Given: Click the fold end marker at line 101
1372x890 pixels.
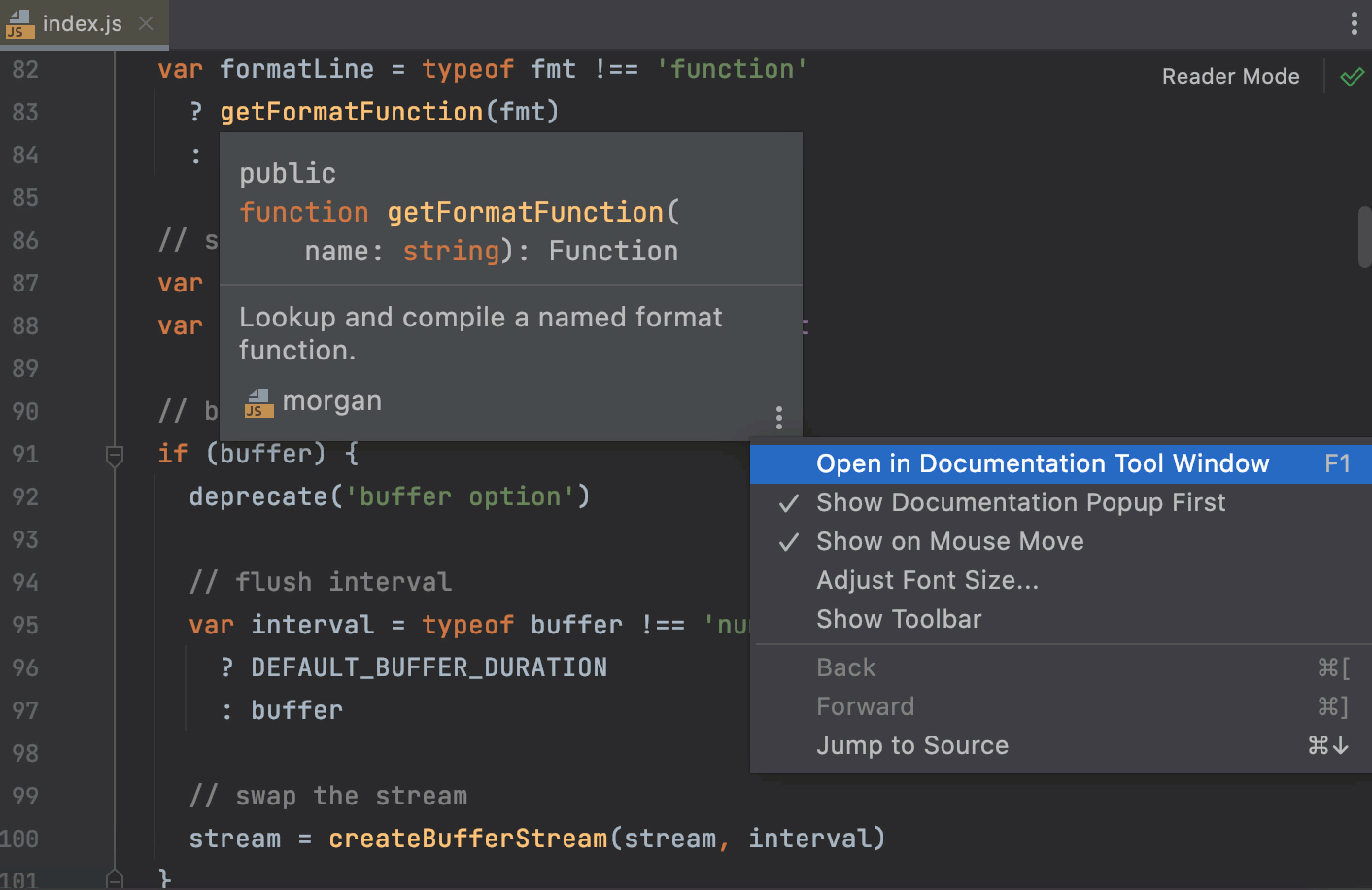Looking at the screenshot, I should (x=115, y=879).
